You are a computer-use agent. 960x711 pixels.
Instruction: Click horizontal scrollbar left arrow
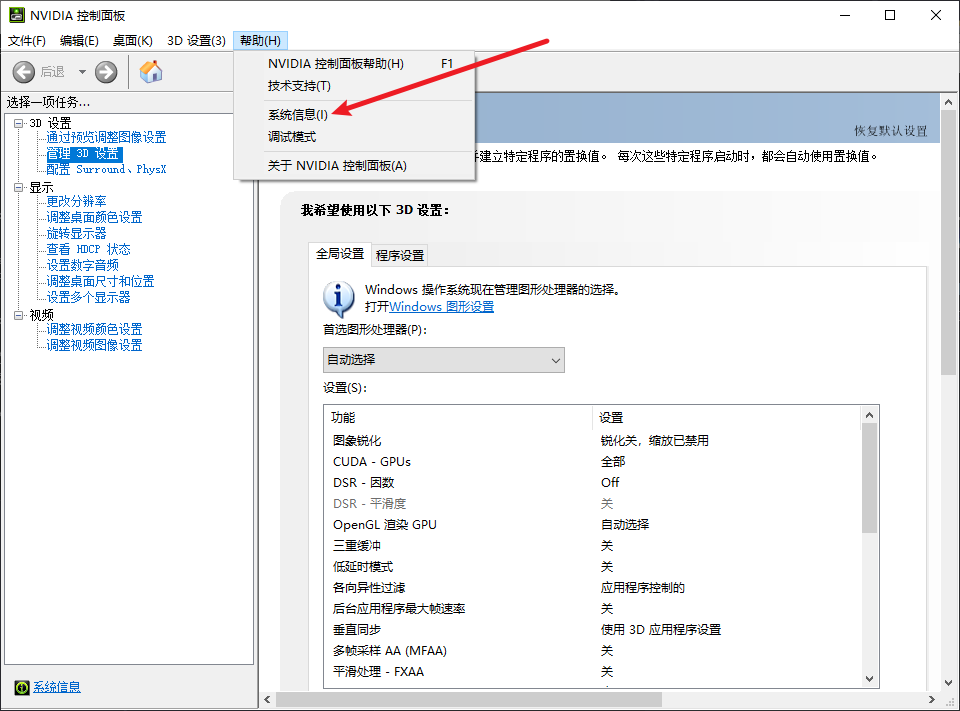coord(268,699)
